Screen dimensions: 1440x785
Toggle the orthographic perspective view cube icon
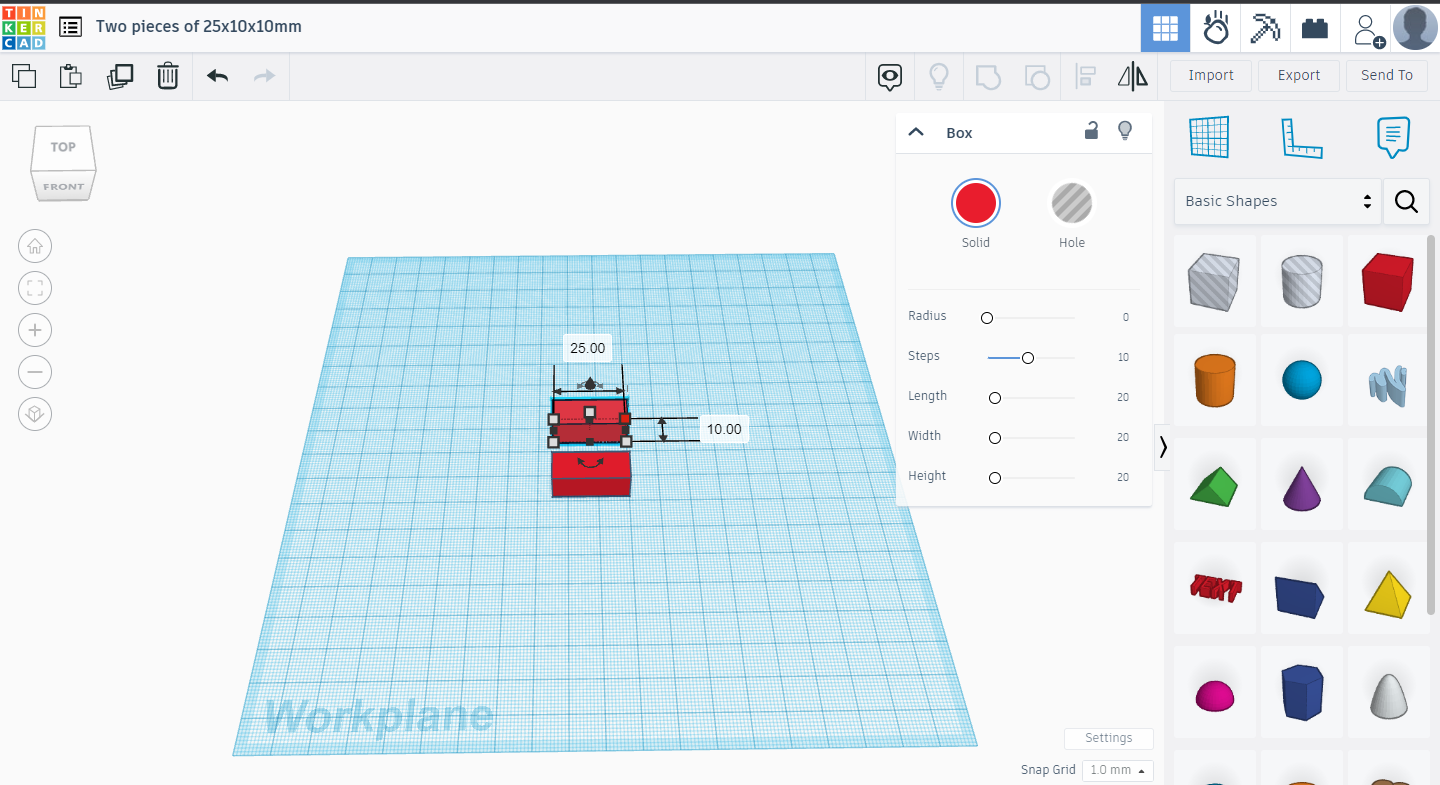point(35,414)
